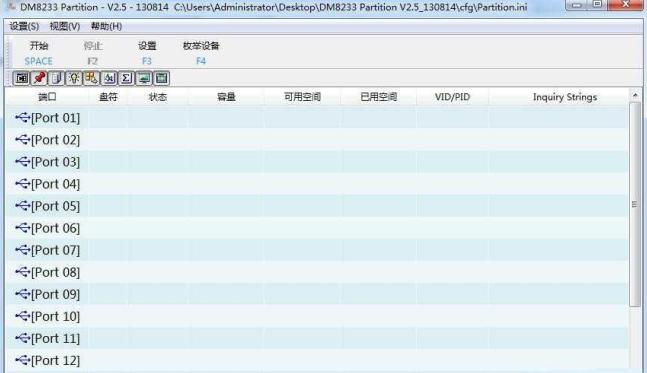Click the light bulb toolbar icon
Image resolution: width=647 pixels, height=373 pixels.
pyautogui.click(x=74, y=78)
